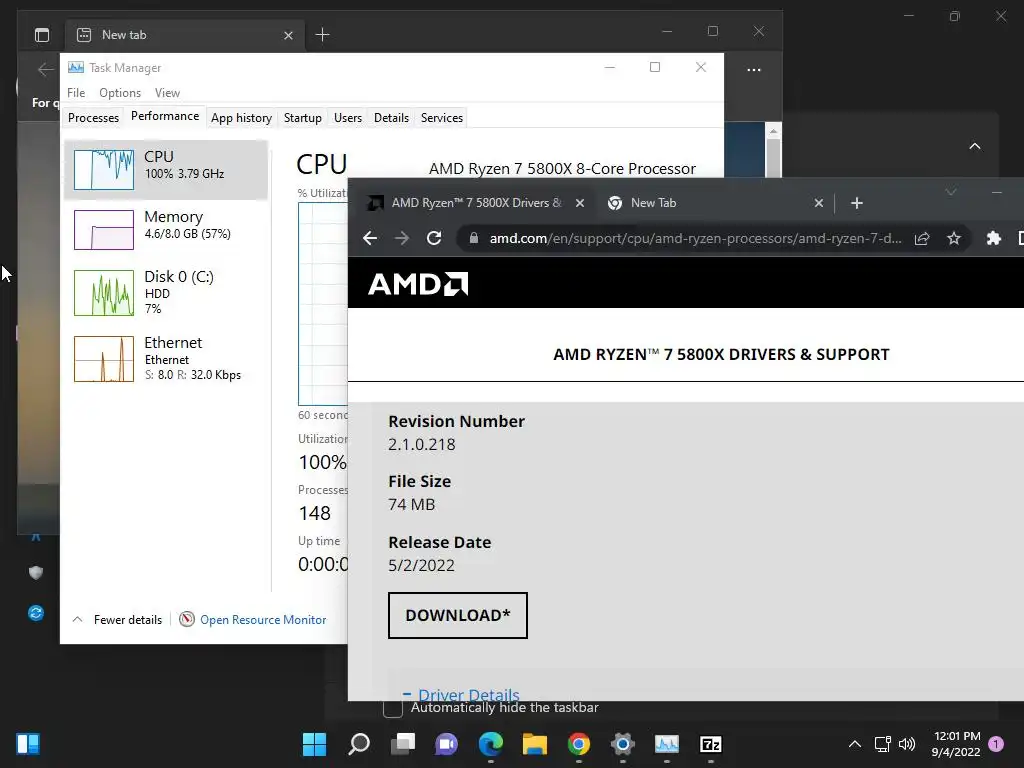
Task: Collapse Task Manager with Fewer details
Action: click(117, 620)
